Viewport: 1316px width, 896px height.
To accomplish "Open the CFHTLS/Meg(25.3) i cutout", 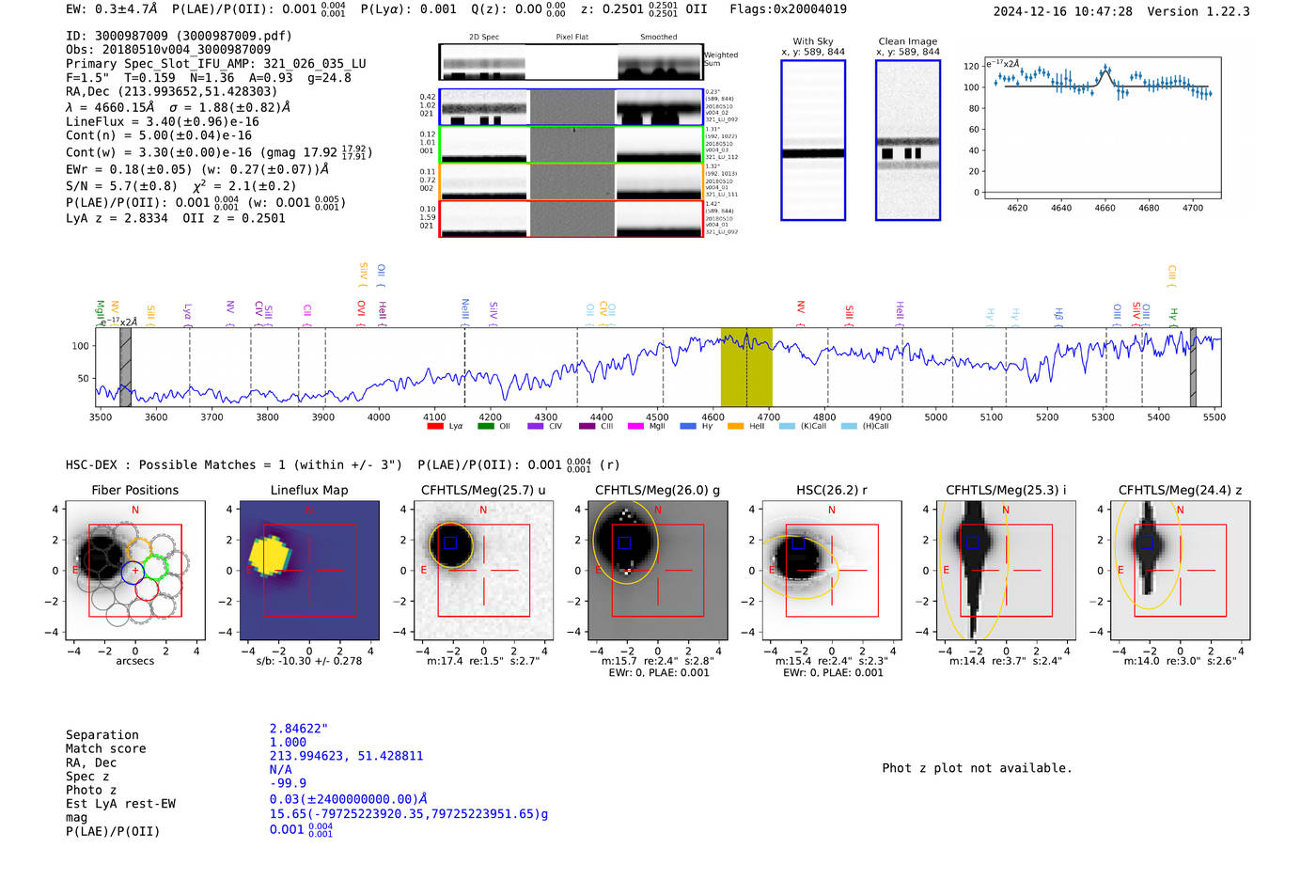I will point(1006,570).
